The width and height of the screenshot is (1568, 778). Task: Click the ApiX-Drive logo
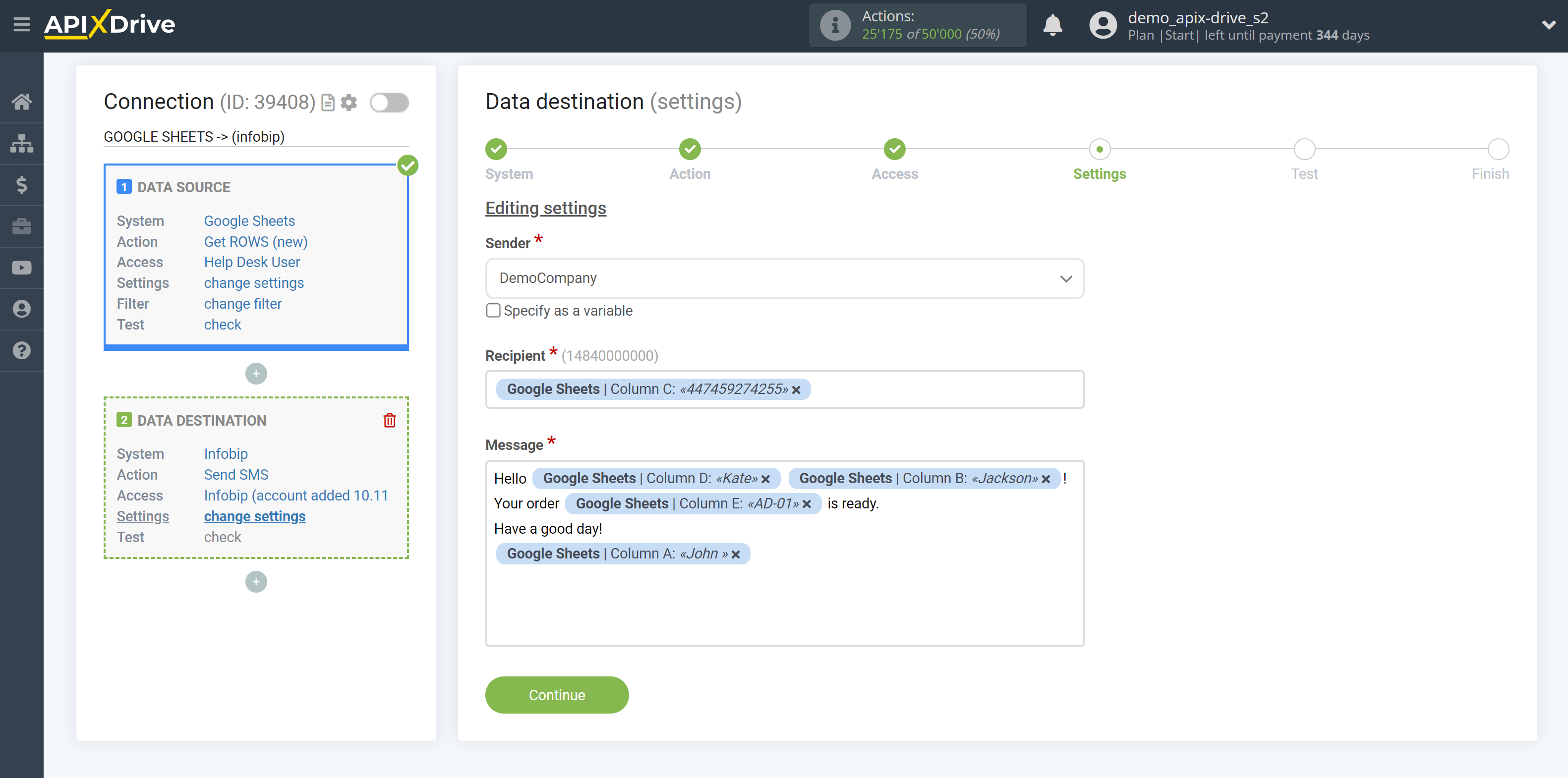[x=110, y=25]
